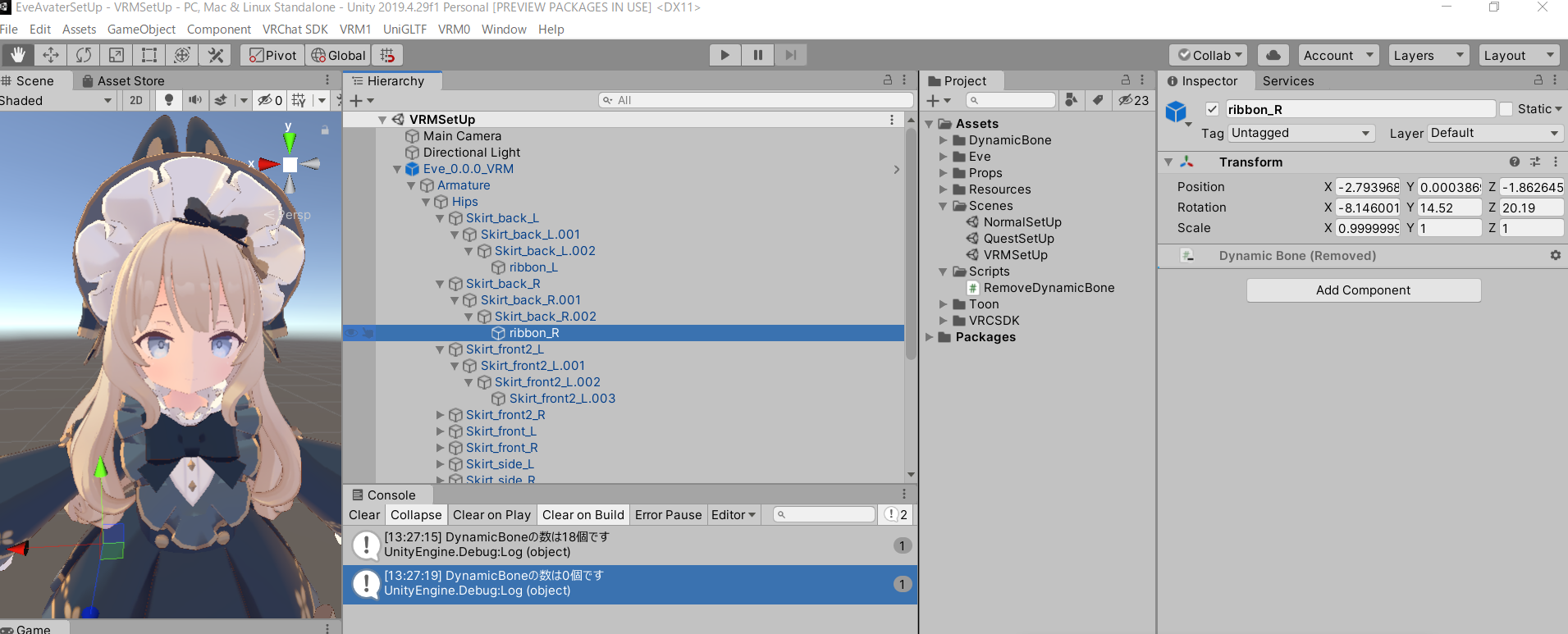Open the Console Editor dropdown

pyautogui.click(x=733, y=515)
